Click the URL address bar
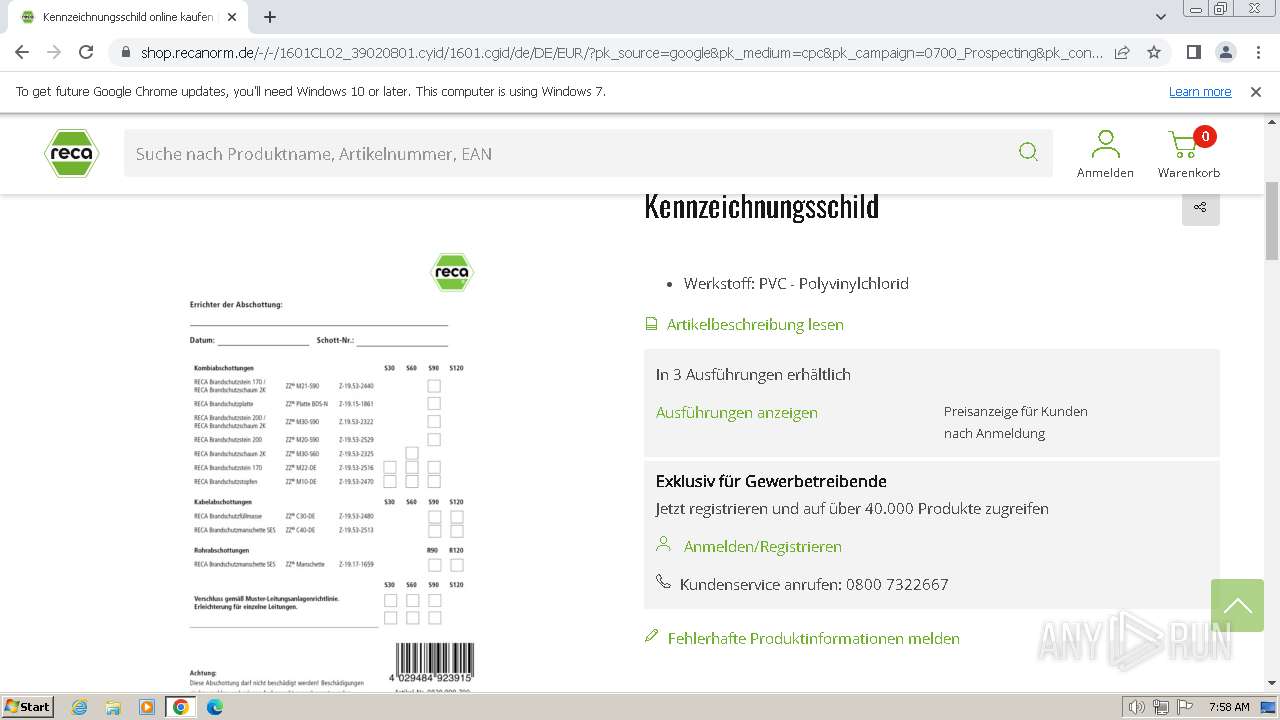This screenshot has height=720, width=1280. tap(620, 52)
